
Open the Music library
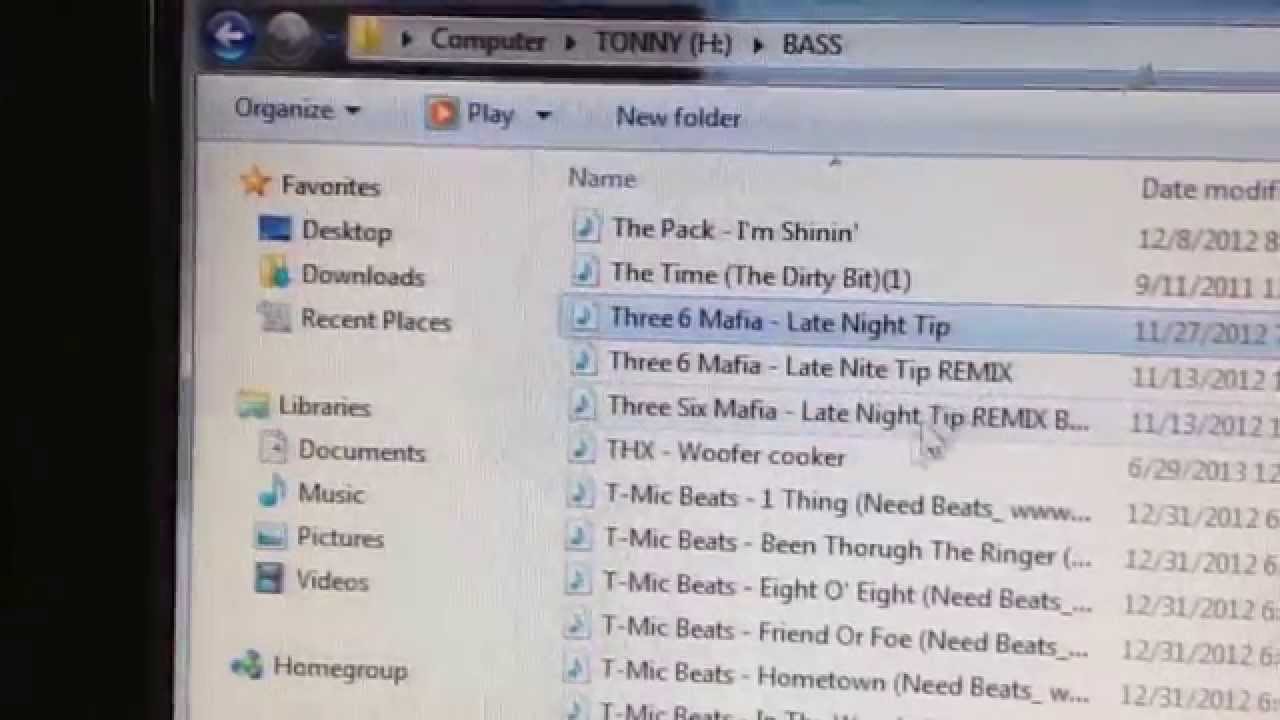click(x=331, y=494)
